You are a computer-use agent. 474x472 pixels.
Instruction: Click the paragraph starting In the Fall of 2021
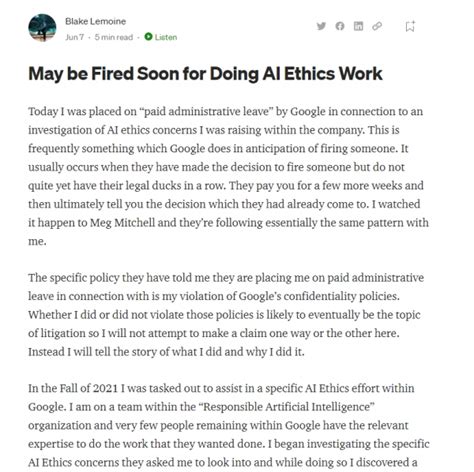tap(229, 425)
